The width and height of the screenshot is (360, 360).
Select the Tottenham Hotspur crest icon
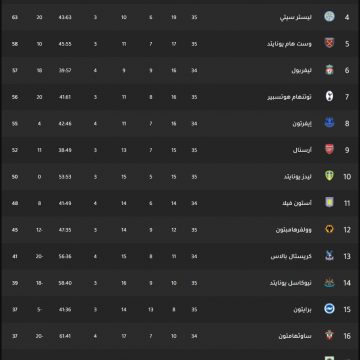pos(329,97)
